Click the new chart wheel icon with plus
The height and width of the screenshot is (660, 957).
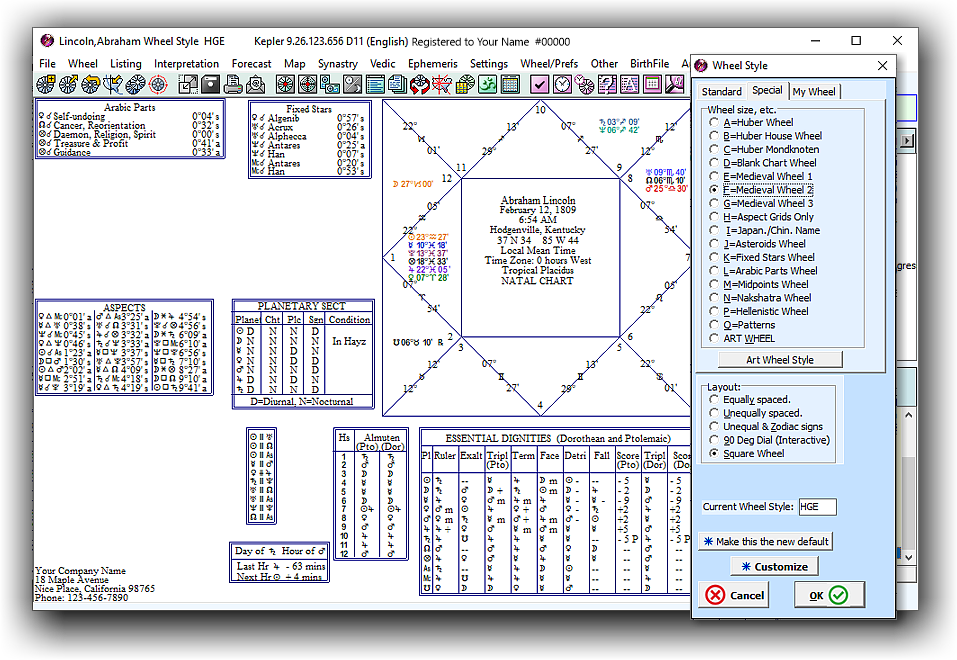(46, 84)
